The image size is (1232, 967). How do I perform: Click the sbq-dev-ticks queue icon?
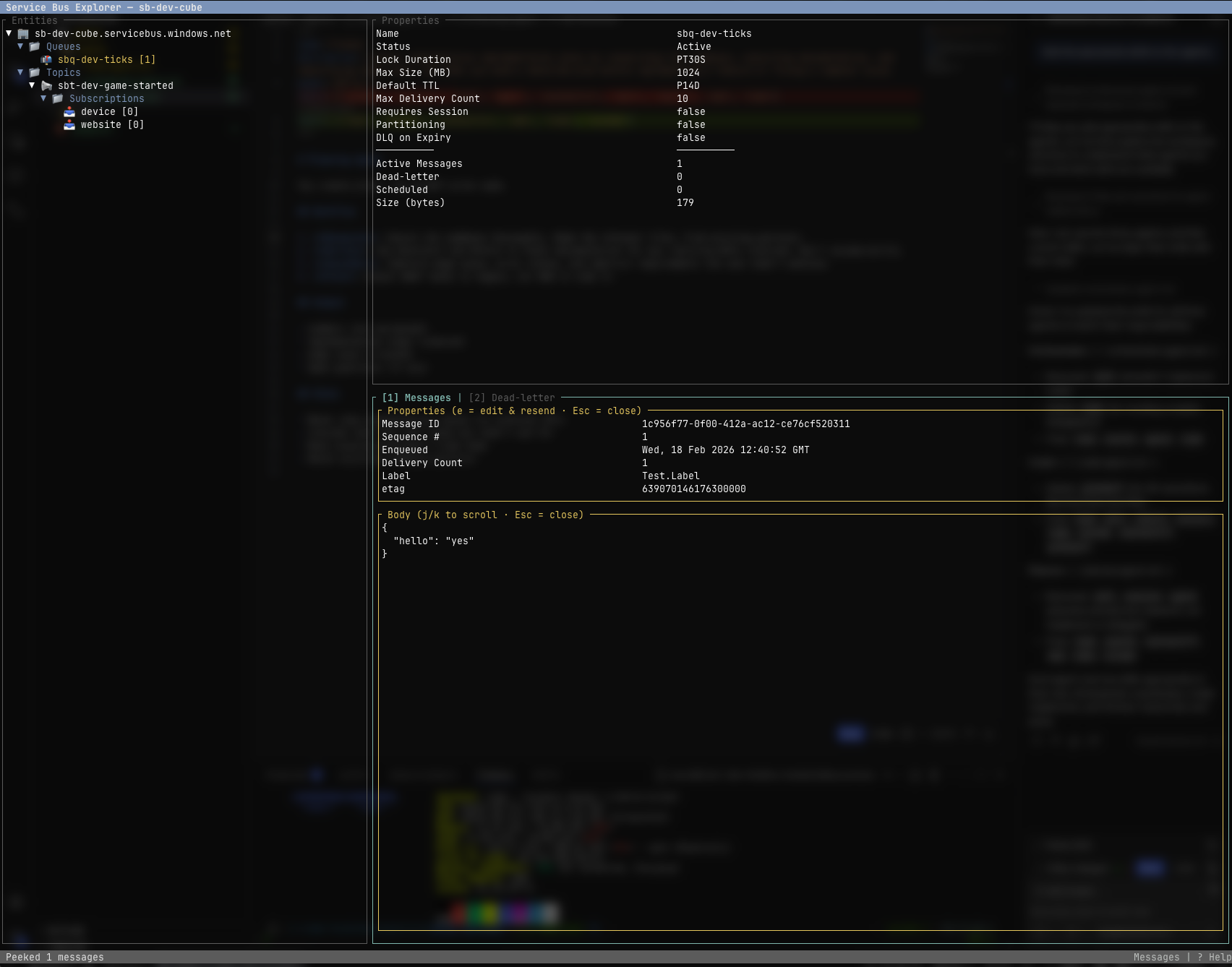(x=46, y=60)
